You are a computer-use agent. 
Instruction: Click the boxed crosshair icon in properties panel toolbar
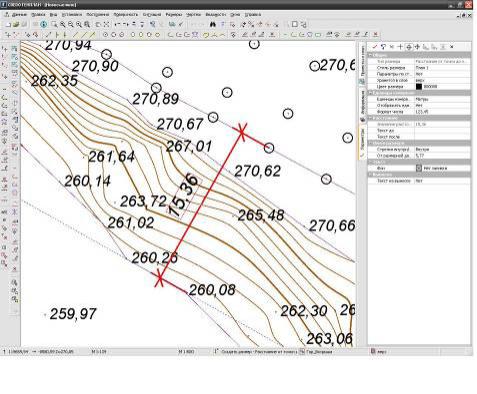click(409, 47)
